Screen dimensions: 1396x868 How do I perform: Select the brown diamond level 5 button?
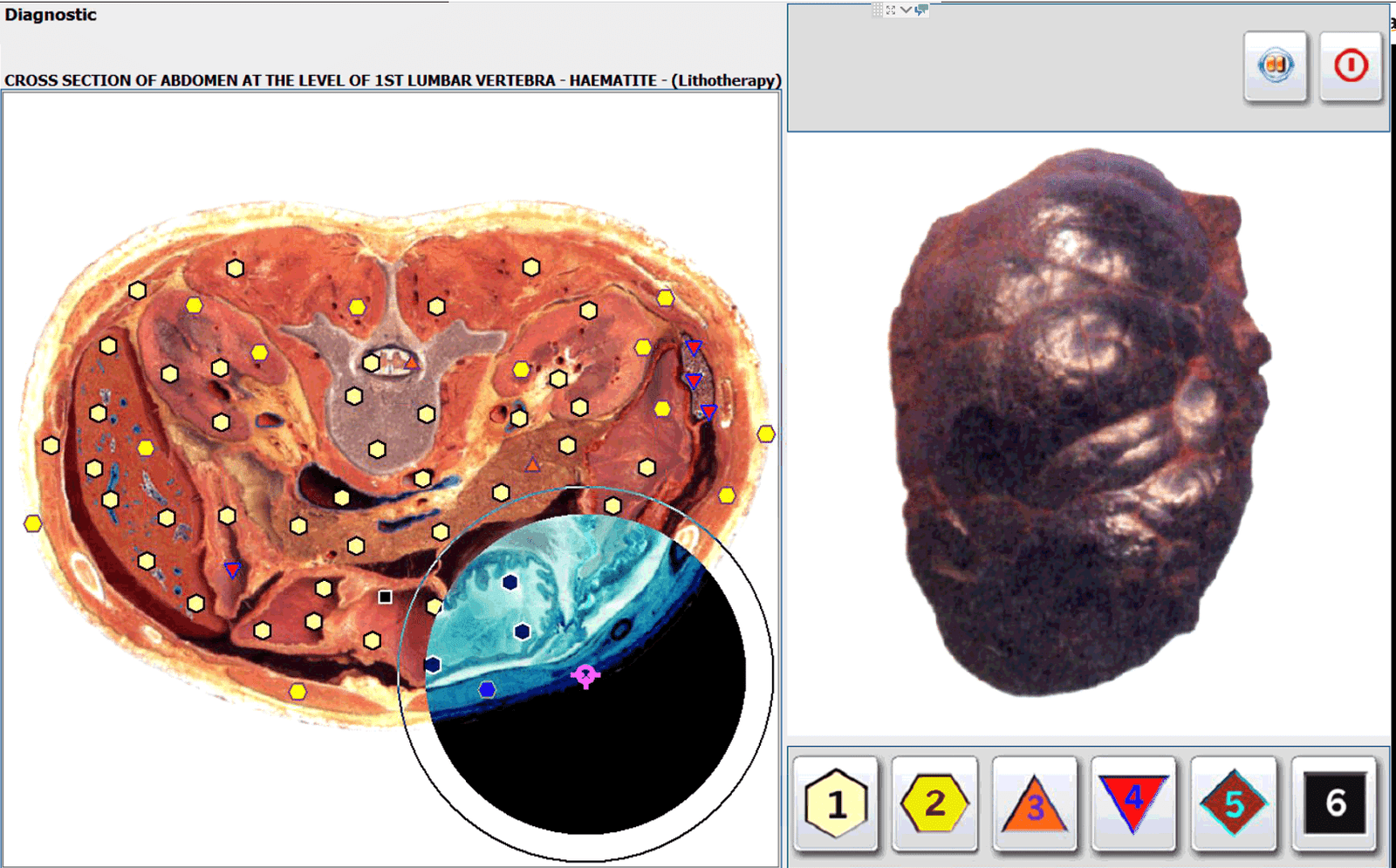pyautogui.click(x=1233, y=803)
